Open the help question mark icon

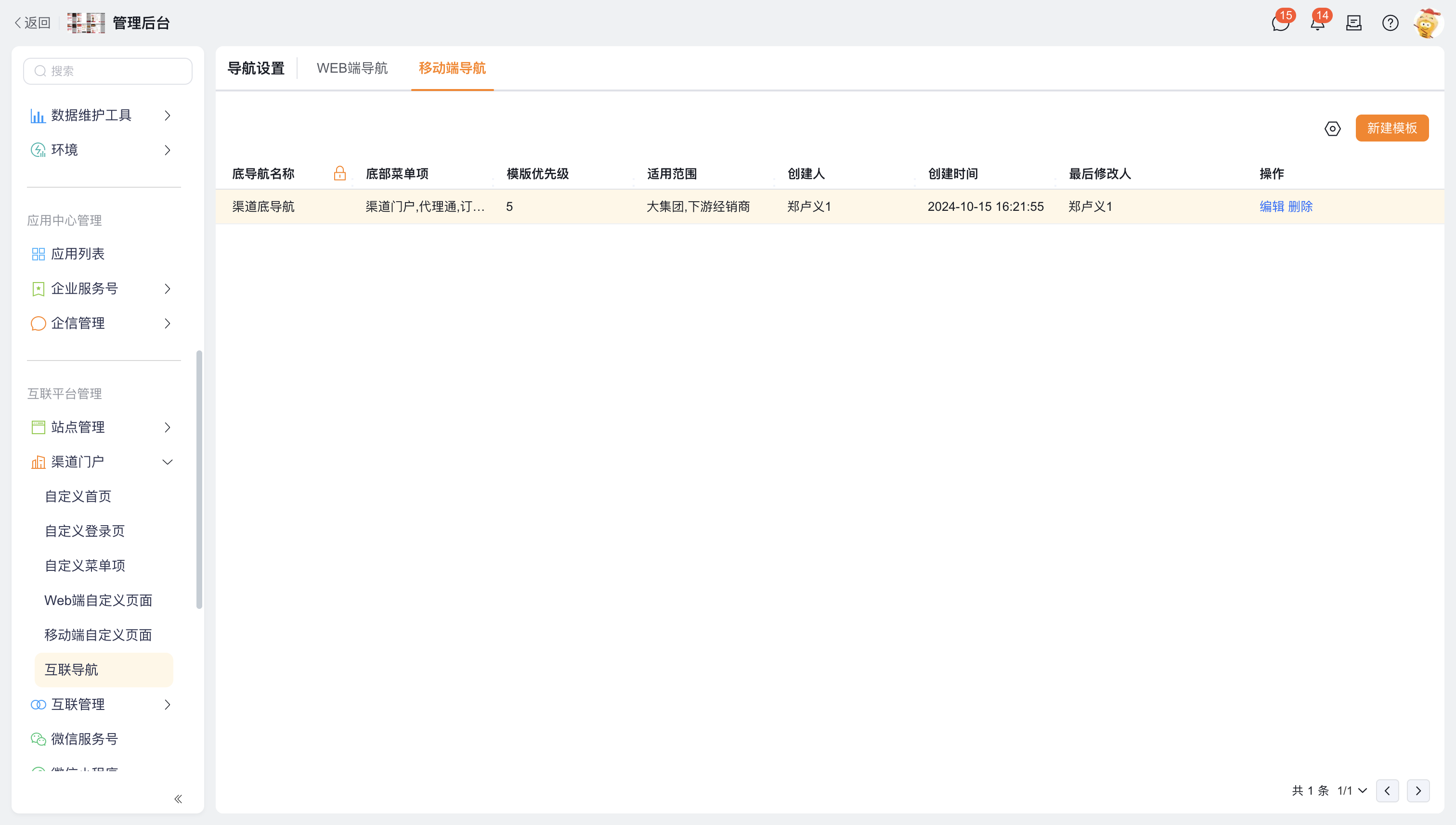point(1390,23)
